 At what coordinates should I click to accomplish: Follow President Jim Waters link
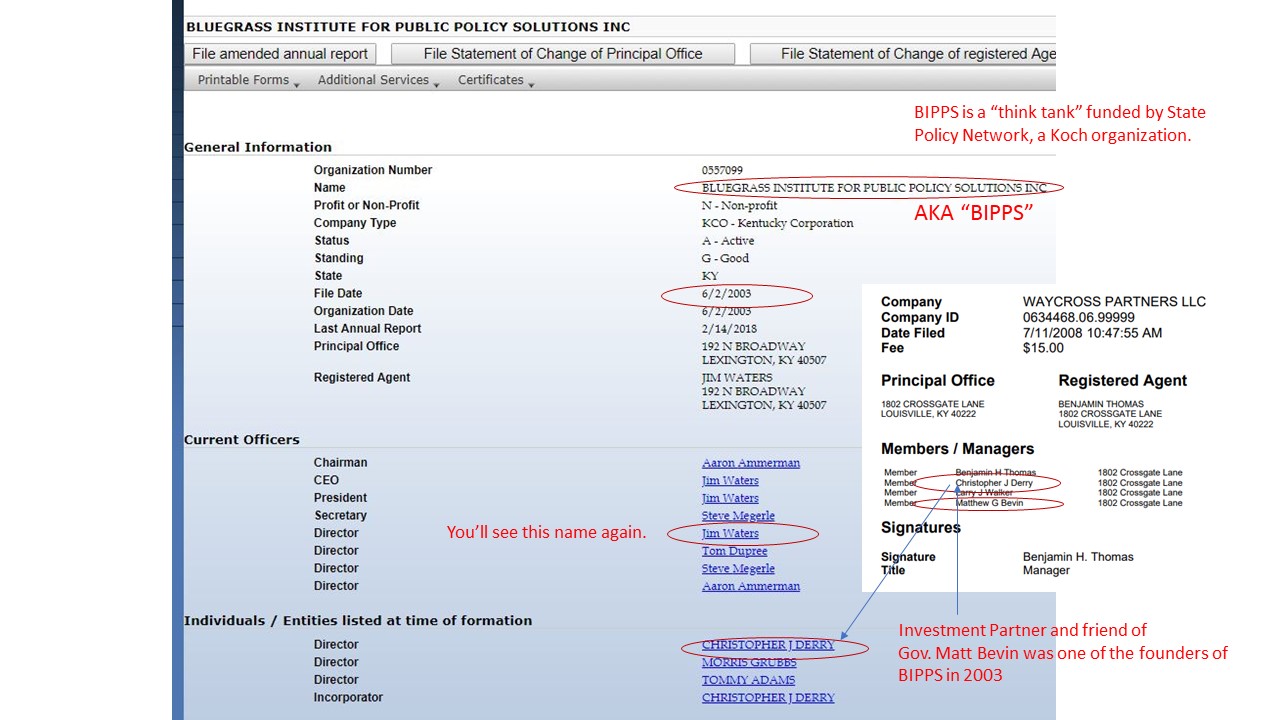point(730,498)
